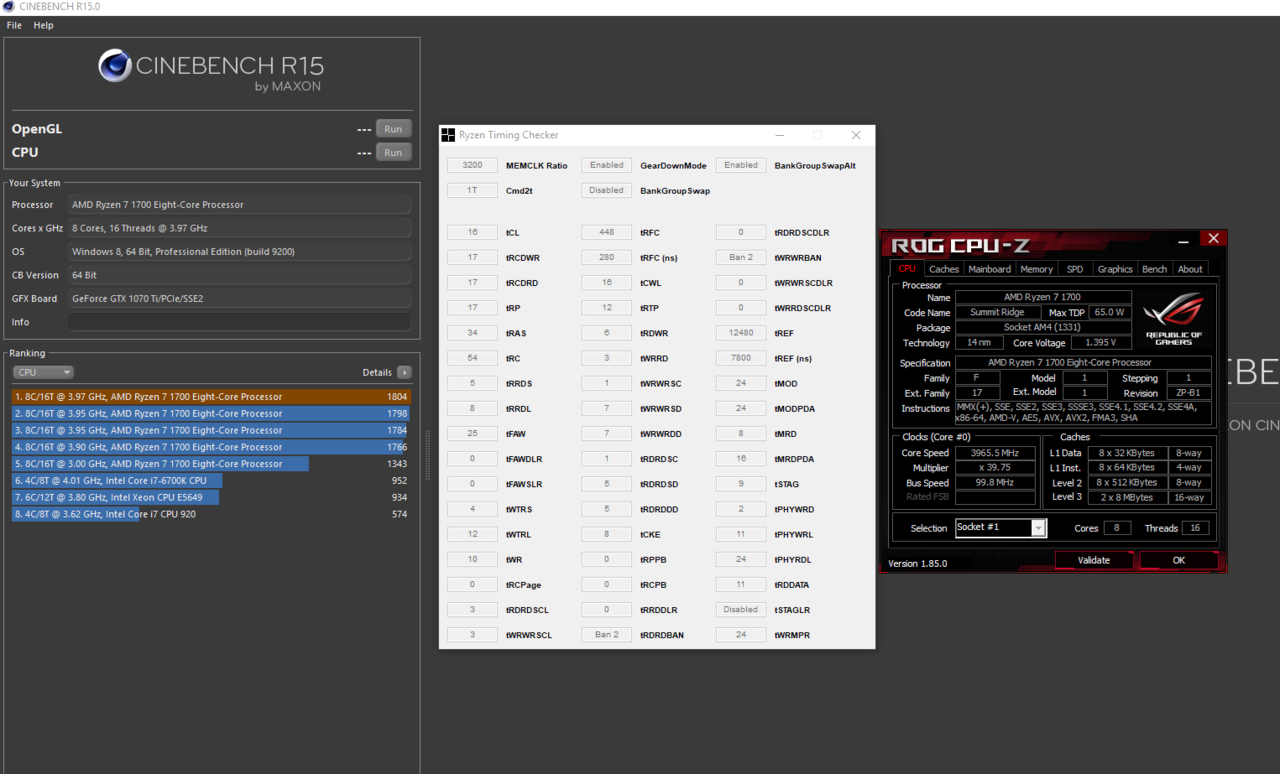Click the GearDownMode Enabled field
Viewport: 1280px width, 774px height.
(606, 165)
